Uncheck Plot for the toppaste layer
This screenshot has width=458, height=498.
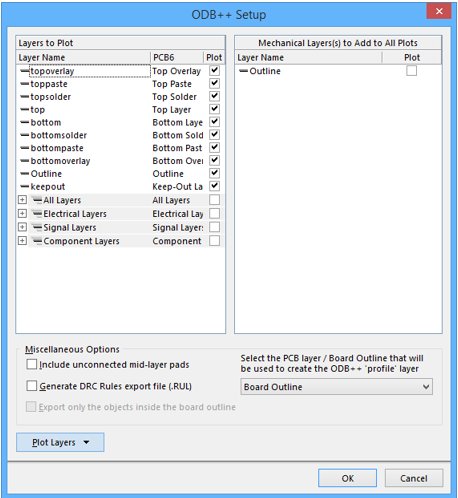(214, 83)
